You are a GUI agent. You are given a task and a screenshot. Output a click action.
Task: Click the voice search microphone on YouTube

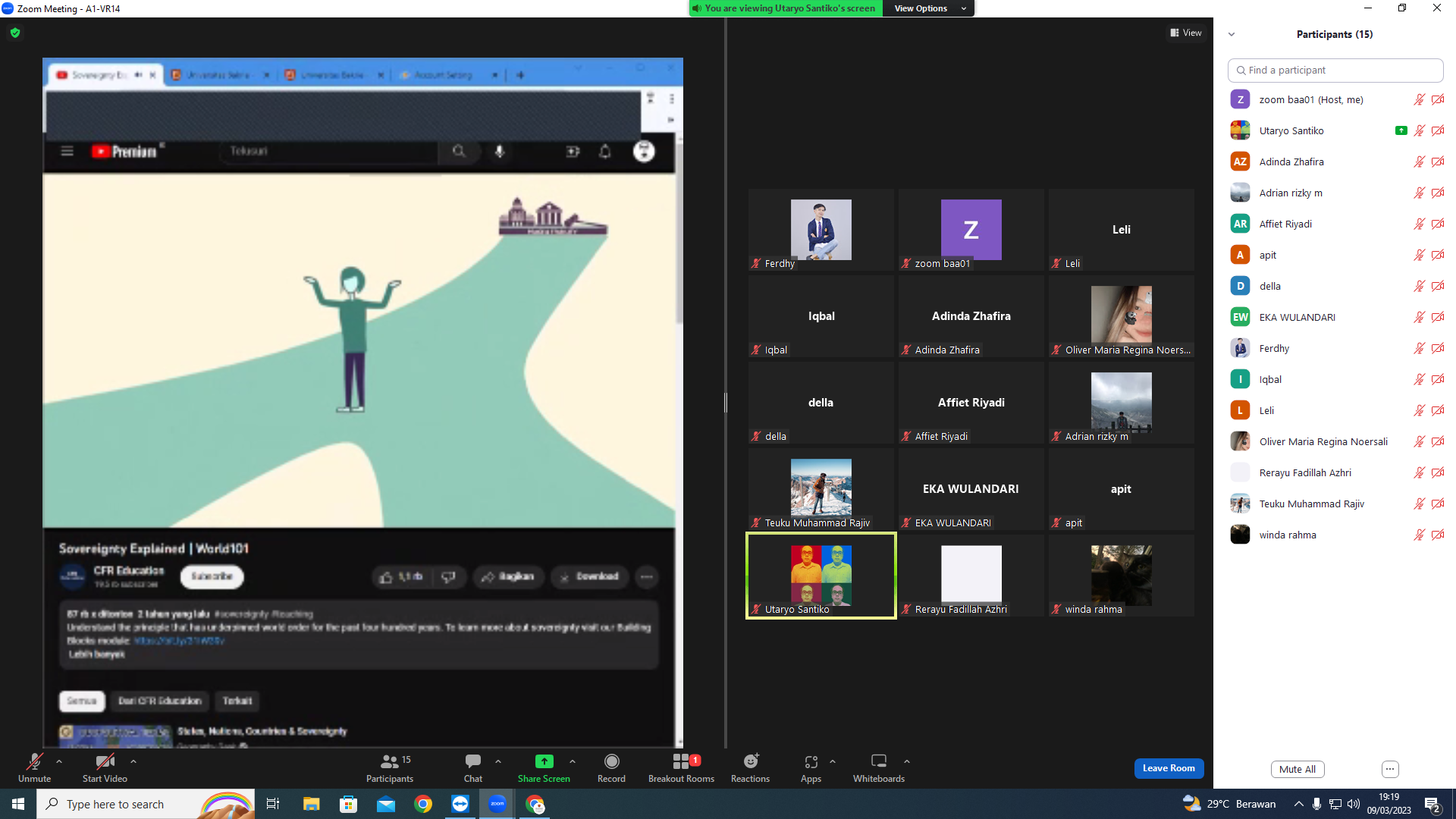click(500, 152)
